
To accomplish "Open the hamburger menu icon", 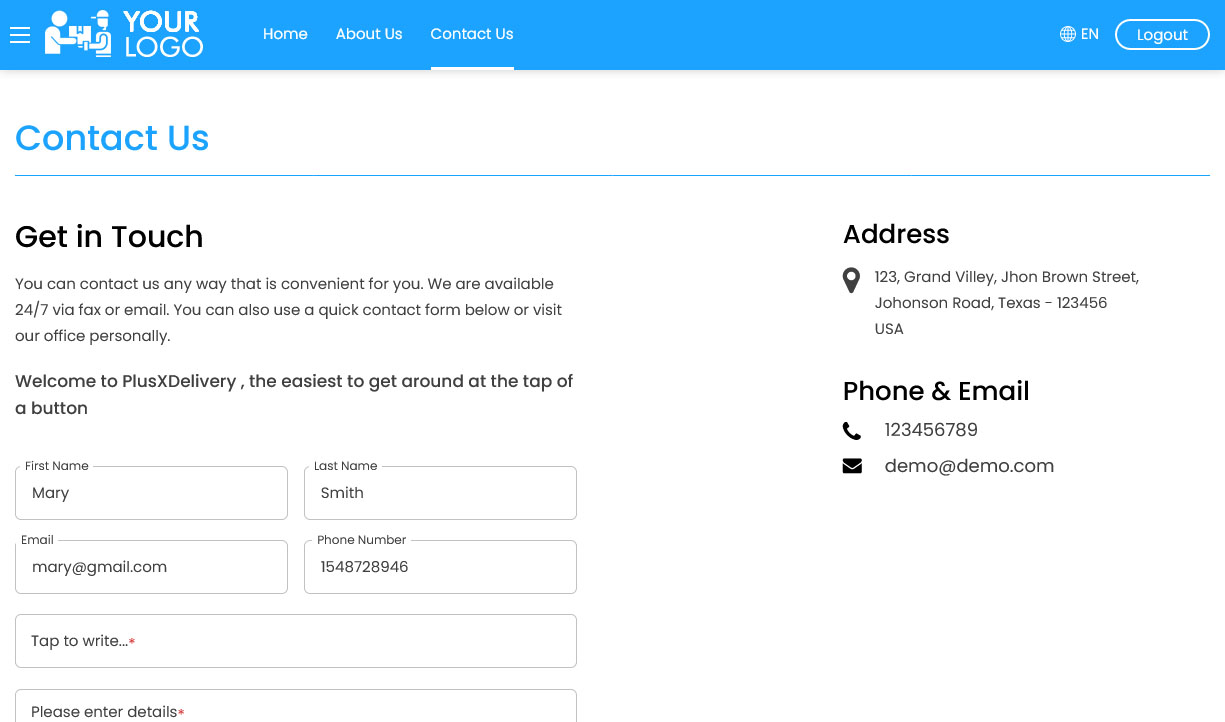I will click(20, 35).
